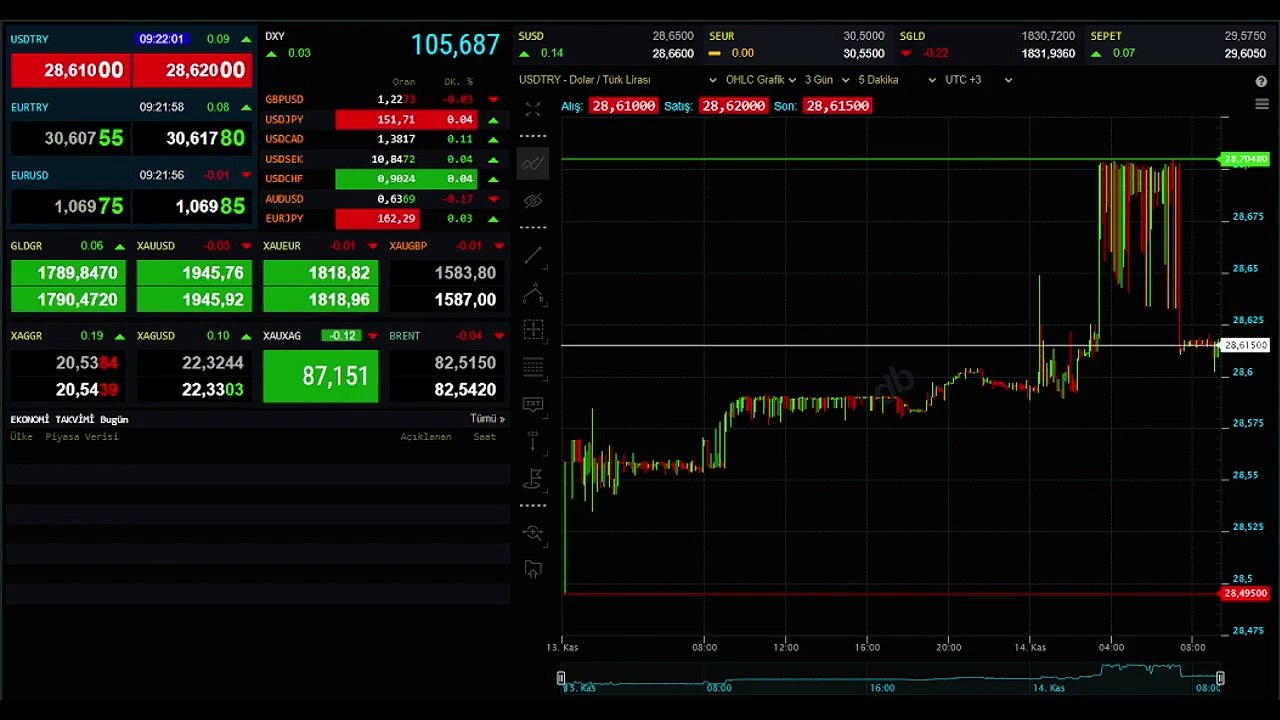The height and width of the screenshot is (720, 1280).
Task: Click the XAUXAG change badge -0.12
Action: [x=343, y=336]
